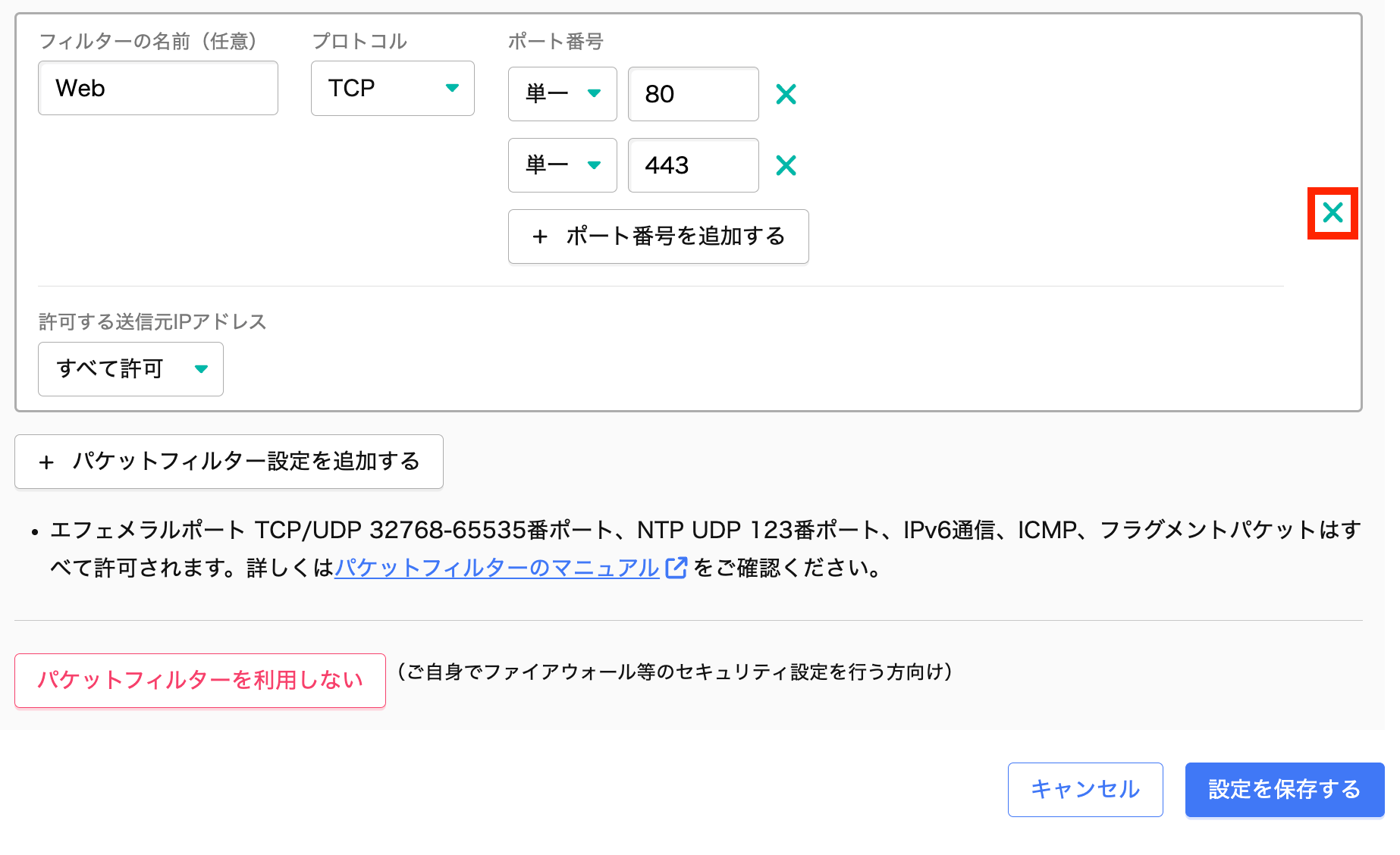Open the パケットフィルターのマニュアル link

coord(497,568)
